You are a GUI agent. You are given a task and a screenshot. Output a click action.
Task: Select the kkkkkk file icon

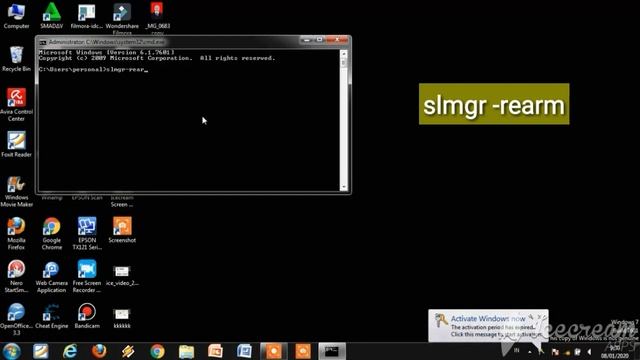pyautogui.click(x=122, y=318)
